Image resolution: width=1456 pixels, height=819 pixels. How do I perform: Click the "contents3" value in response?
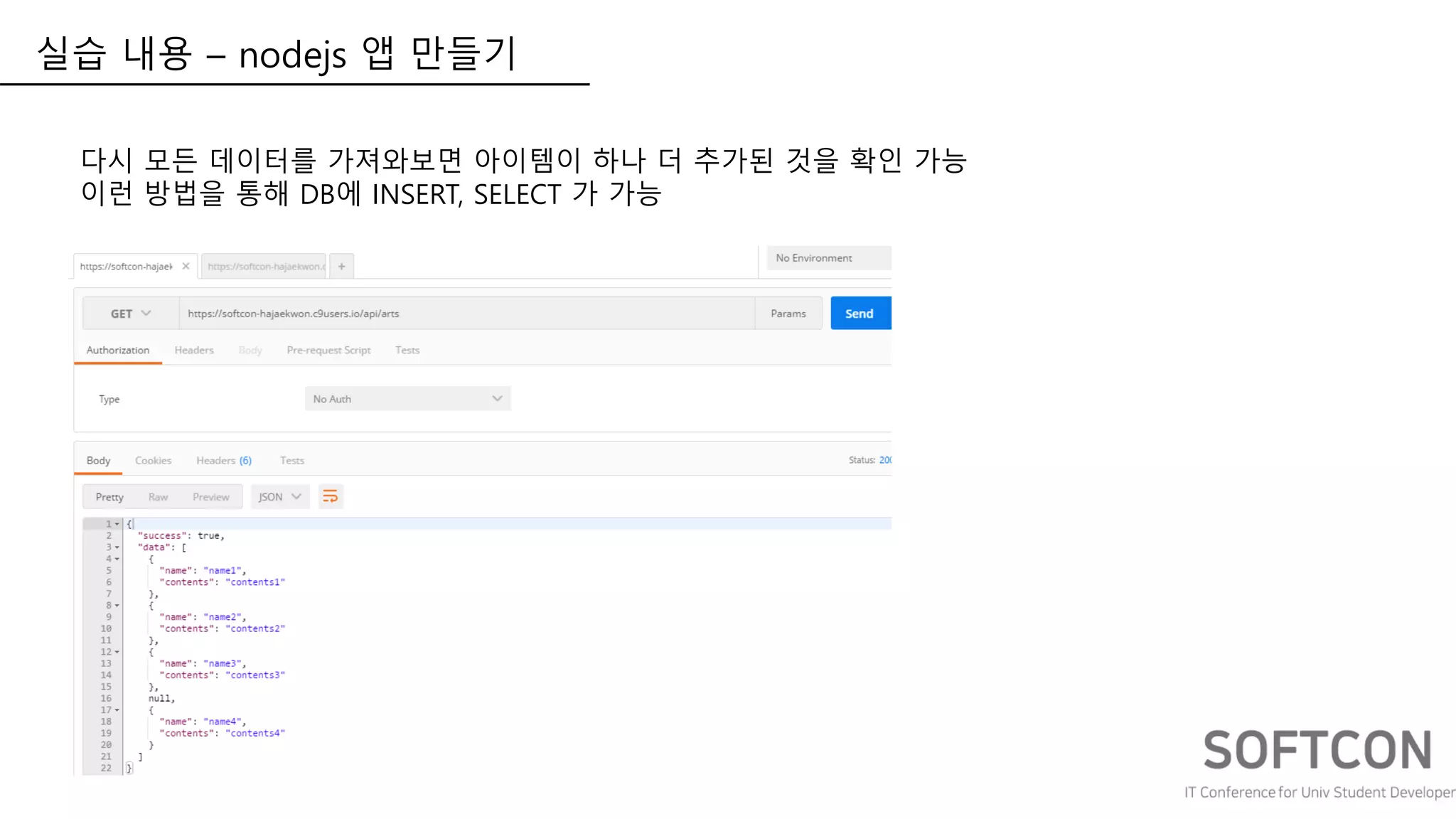pyautogui.click(x=255, y=675)
